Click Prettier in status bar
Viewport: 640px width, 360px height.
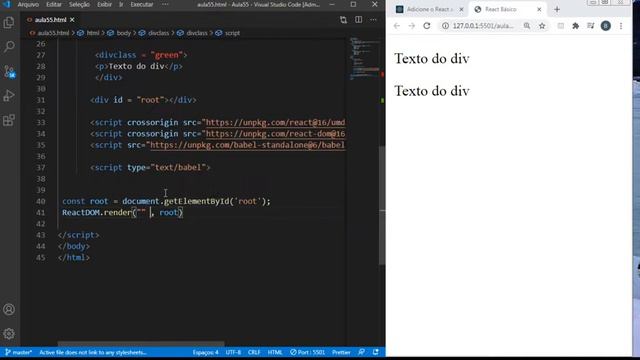(341, 352)
